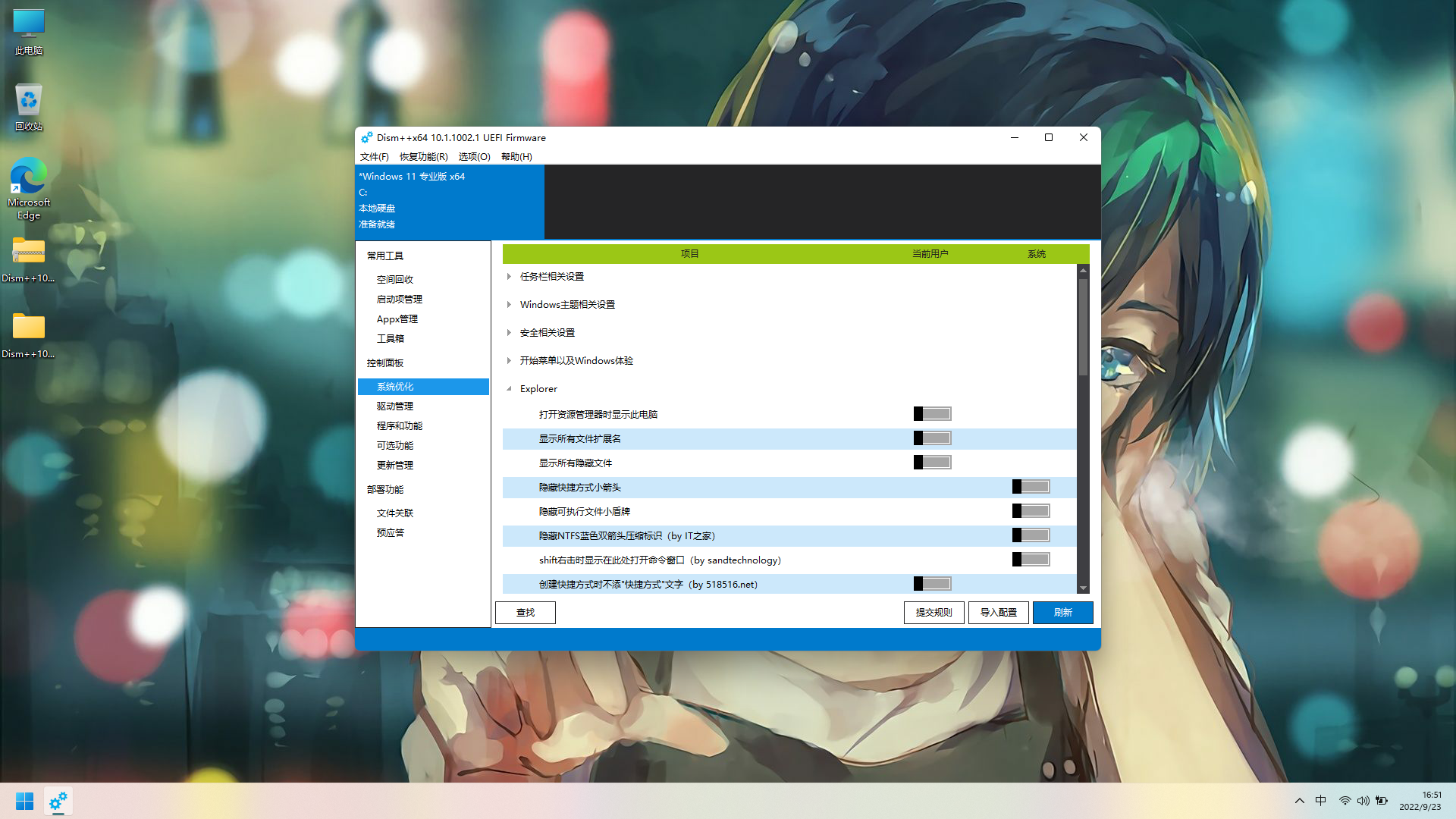This screenshot has height=819, width=1456.
Task: Select 空间回收 in the sidebar
Action: click(395, 280)
